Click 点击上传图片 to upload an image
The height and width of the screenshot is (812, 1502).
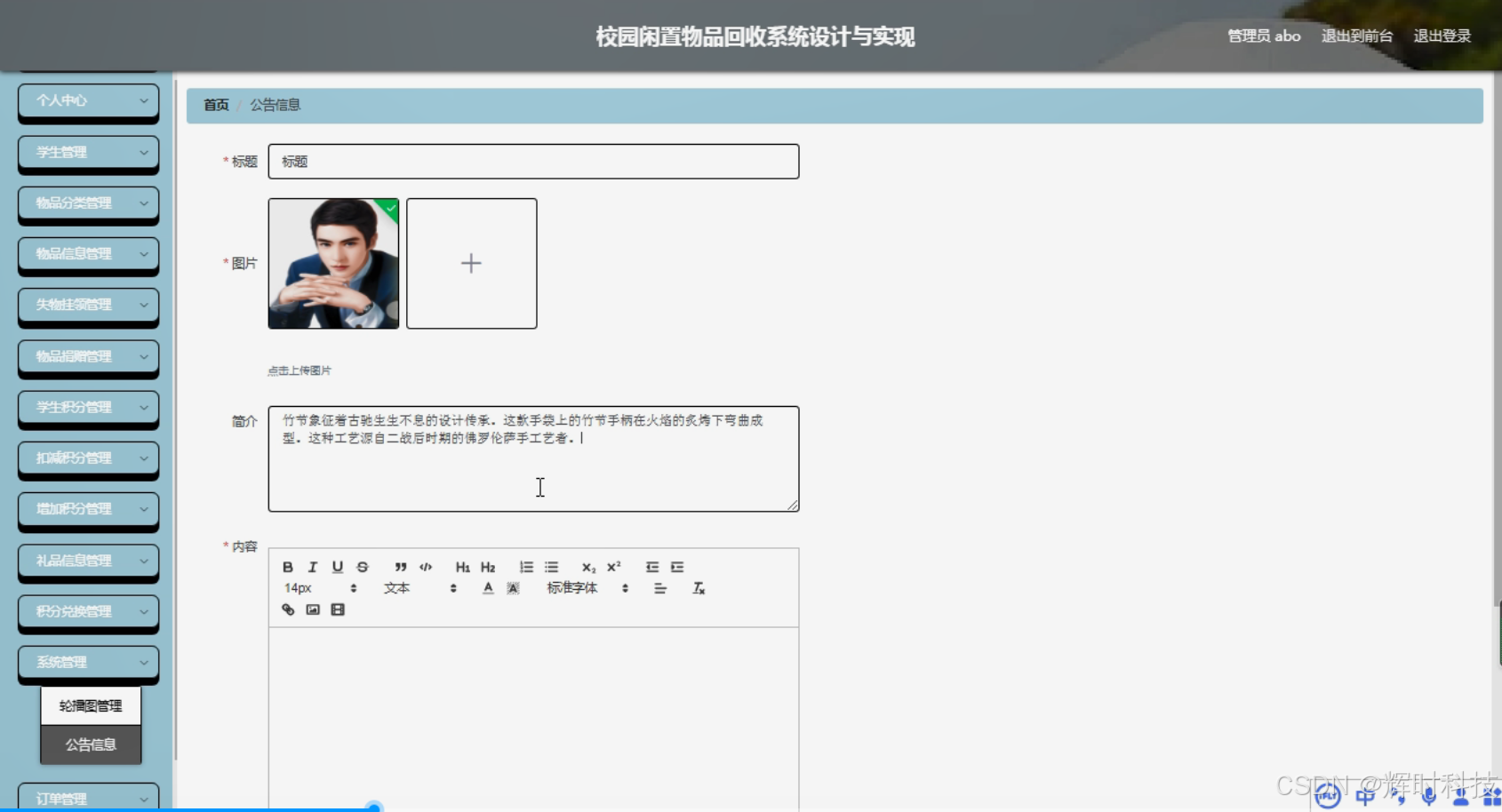coord(300,370)
